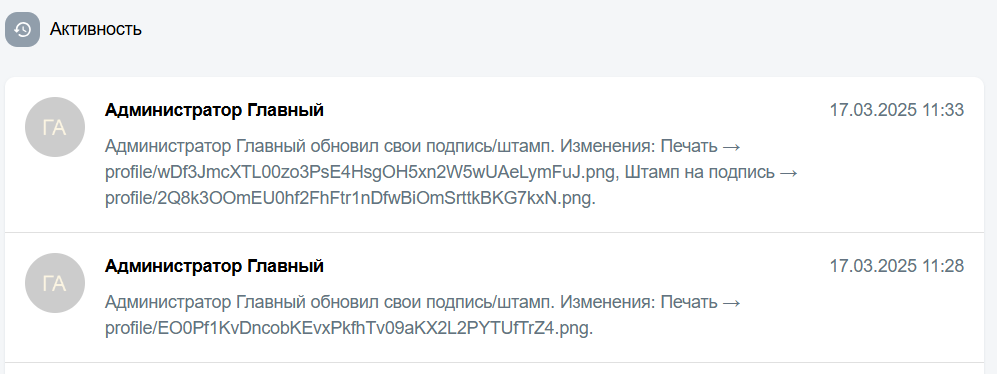Select the word "Печать" in the 11:33 entry
Viewport: 997px width, 374px height.
point(689,146)
